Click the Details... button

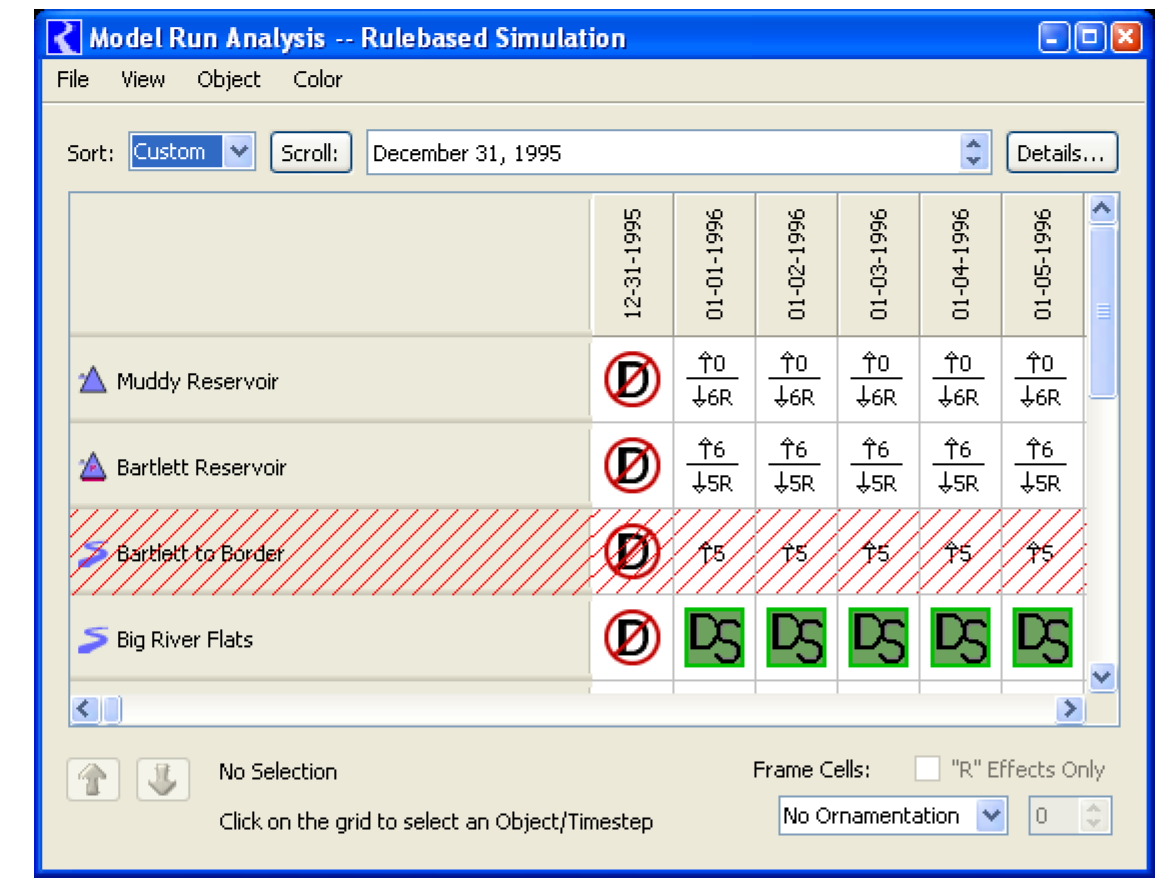tap(1061, 153)
